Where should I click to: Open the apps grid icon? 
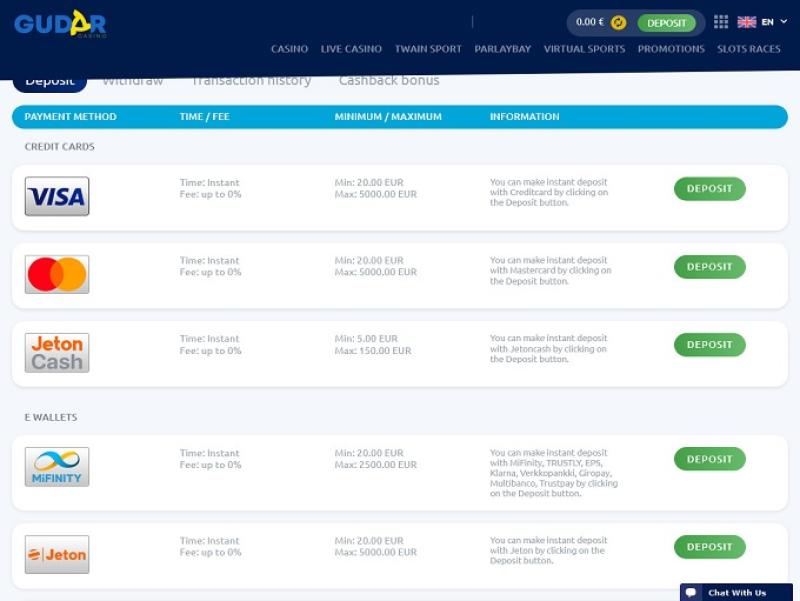coord(721,22)
